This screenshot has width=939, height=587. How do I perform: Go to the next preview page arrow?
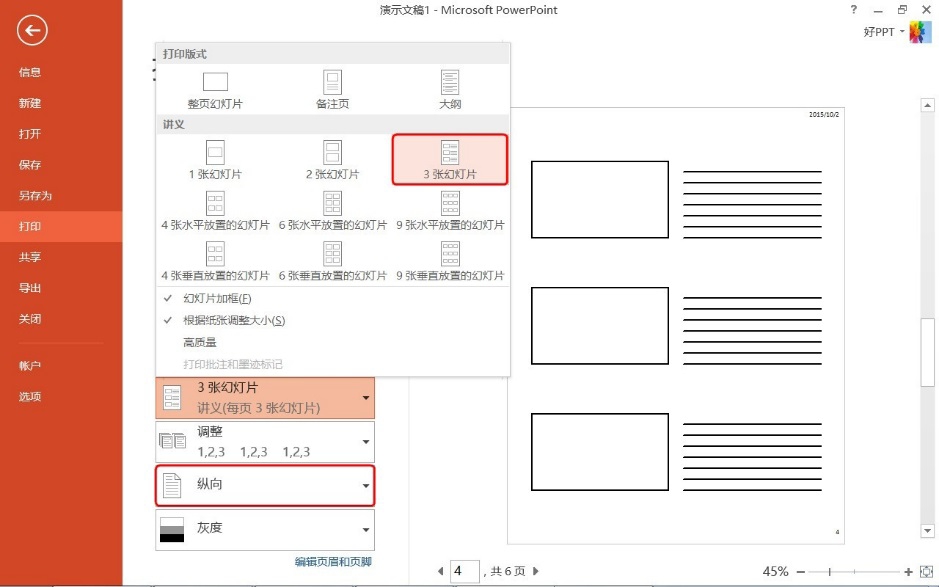pyautogui.click(x=536, y=571)
